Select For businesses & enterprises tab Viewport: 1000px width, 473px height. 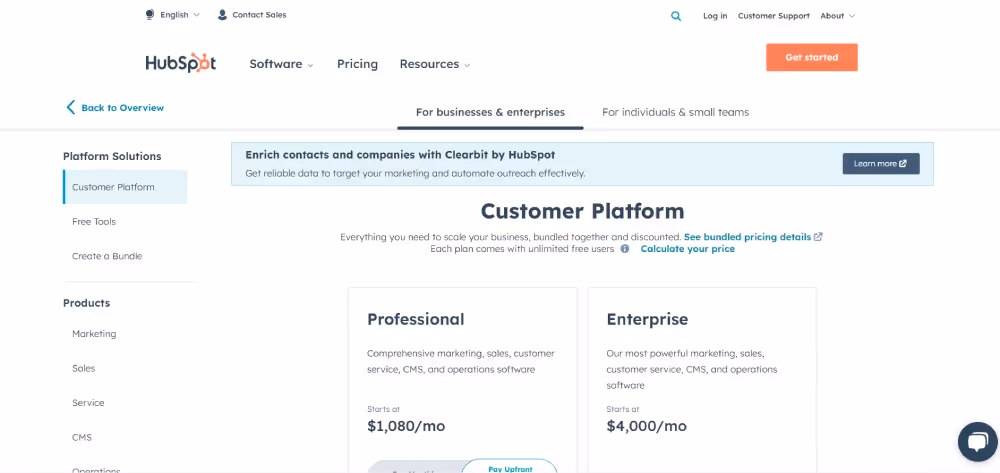coord(490,112)
